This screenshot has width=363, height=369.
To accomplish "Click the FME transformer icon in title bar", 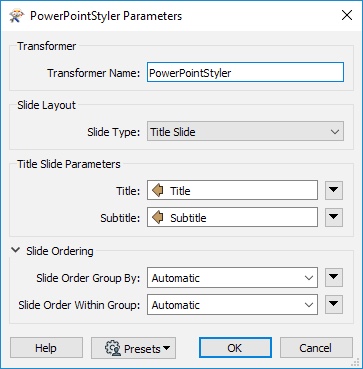I will (x=15, y=16).
